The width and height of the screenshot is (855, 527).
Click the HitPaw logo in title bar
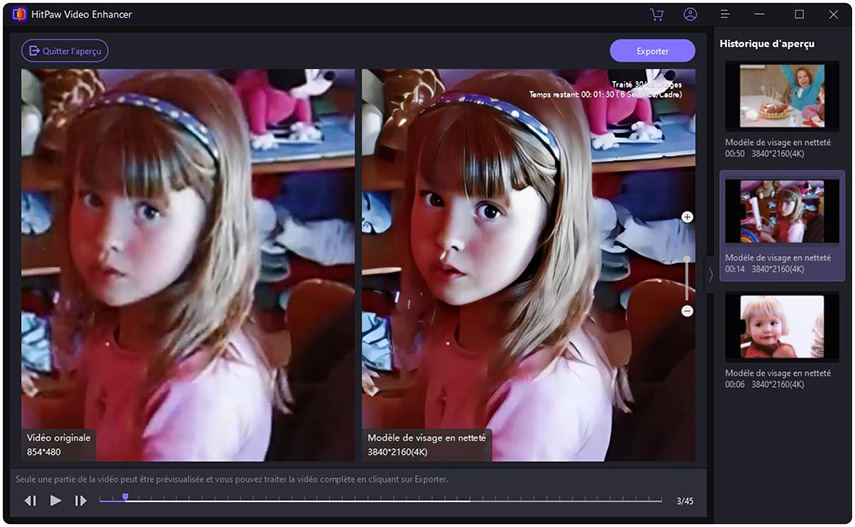tap(18, 15)
